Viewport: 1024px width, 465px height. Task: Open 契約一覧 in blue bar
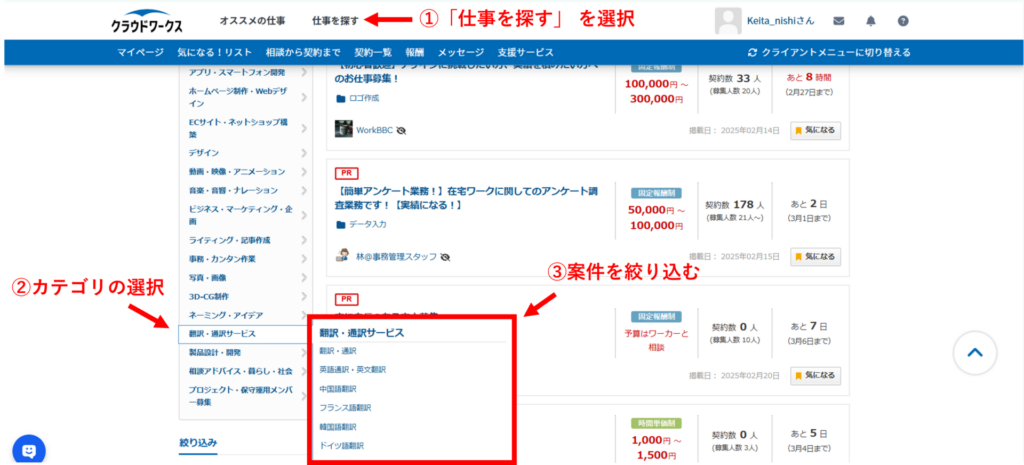click(x=373, y=52)
